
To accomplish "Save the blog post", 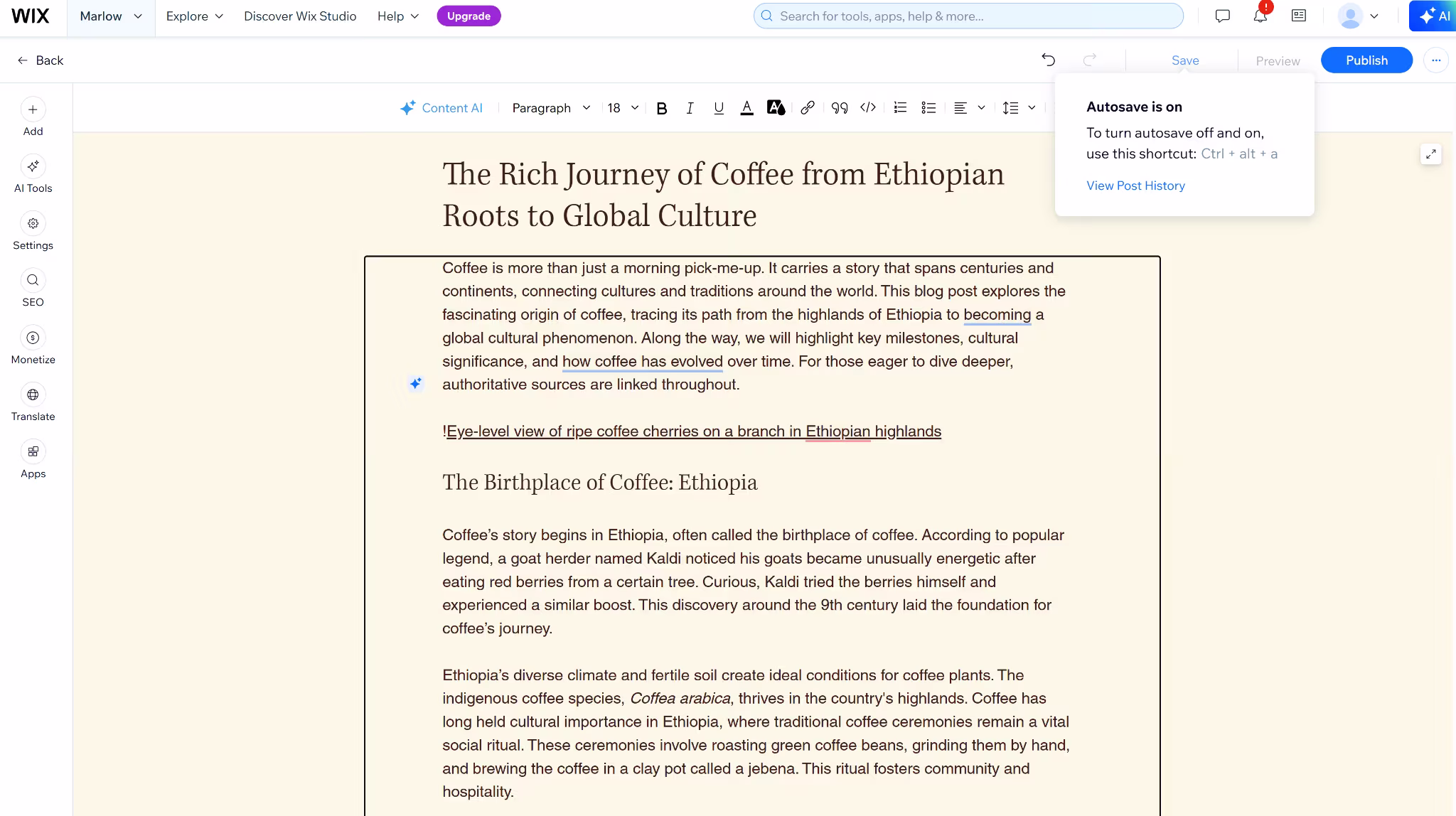I will tap(1185, 60).
